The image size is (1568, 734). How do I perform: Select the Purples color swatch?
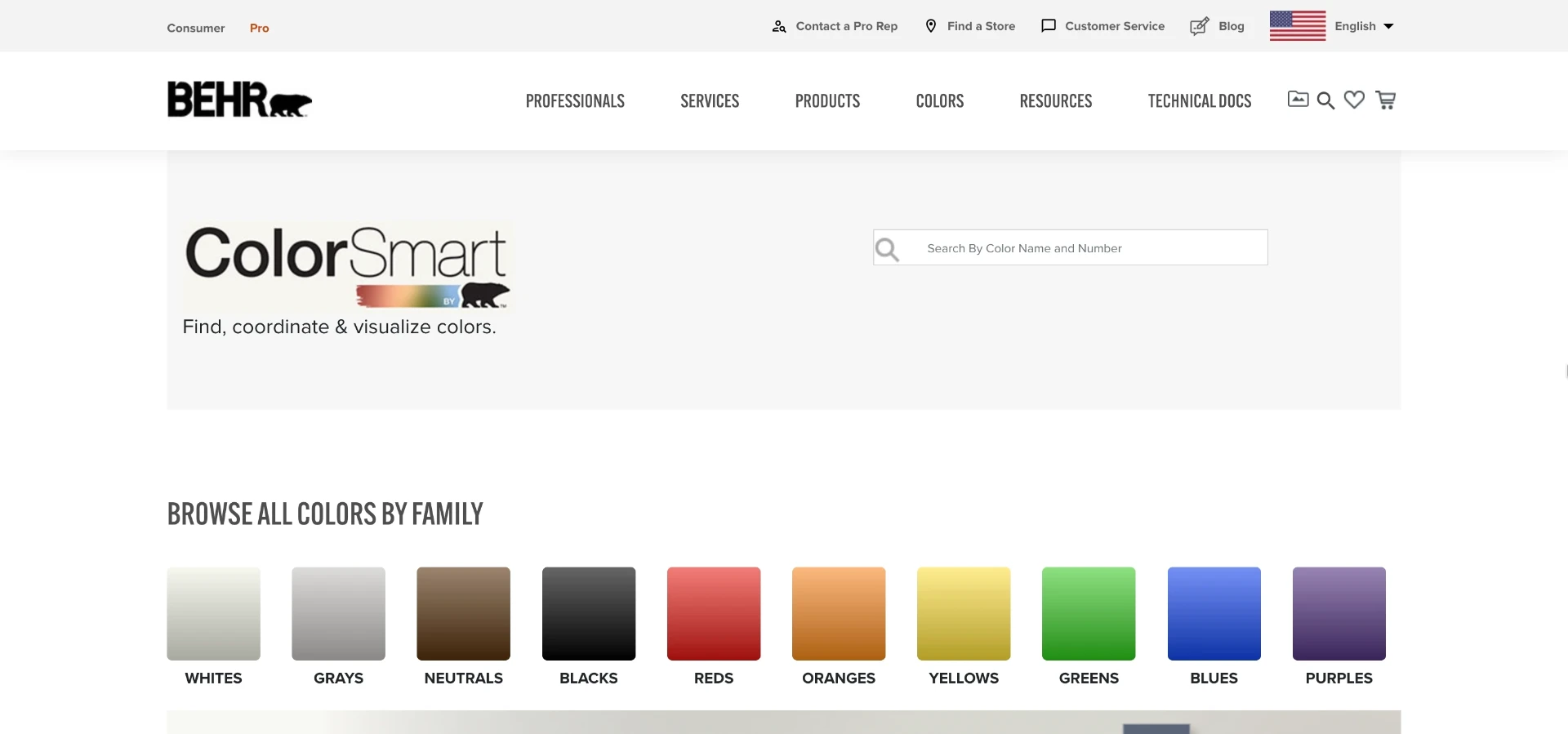click(x=1339, y=614)
